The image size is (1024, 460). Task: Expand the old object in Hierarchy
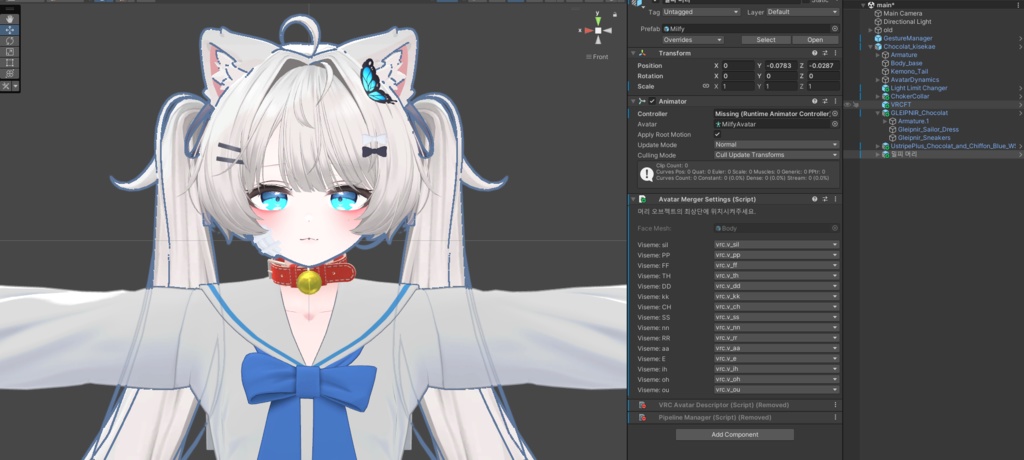tap(871, 30)
